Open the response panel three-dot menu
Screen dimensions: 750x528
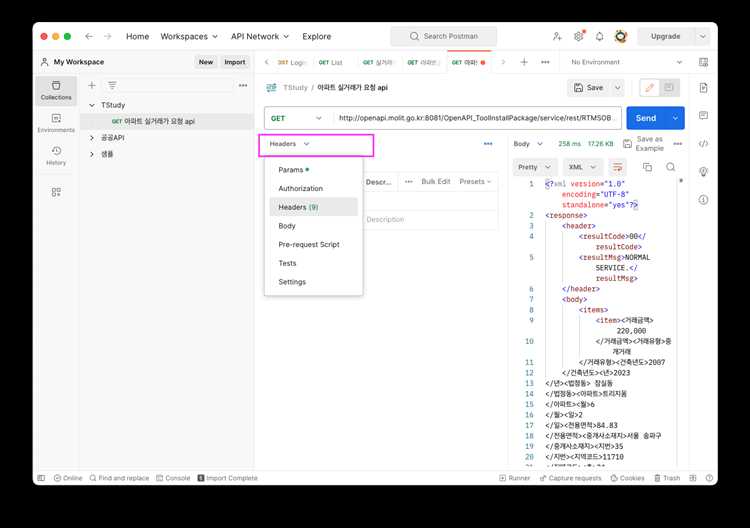(678, 143)
